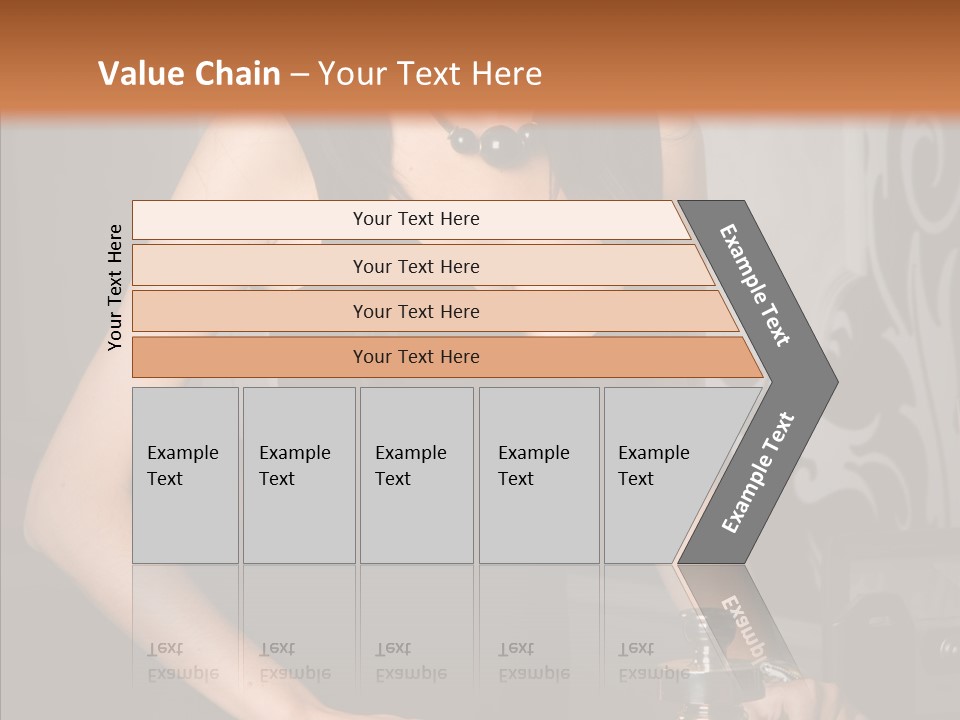Select the vertical 'Your Text Here' side label
Image resolution: width=960 pixels, height=720 pixels.
click(115, 287)
